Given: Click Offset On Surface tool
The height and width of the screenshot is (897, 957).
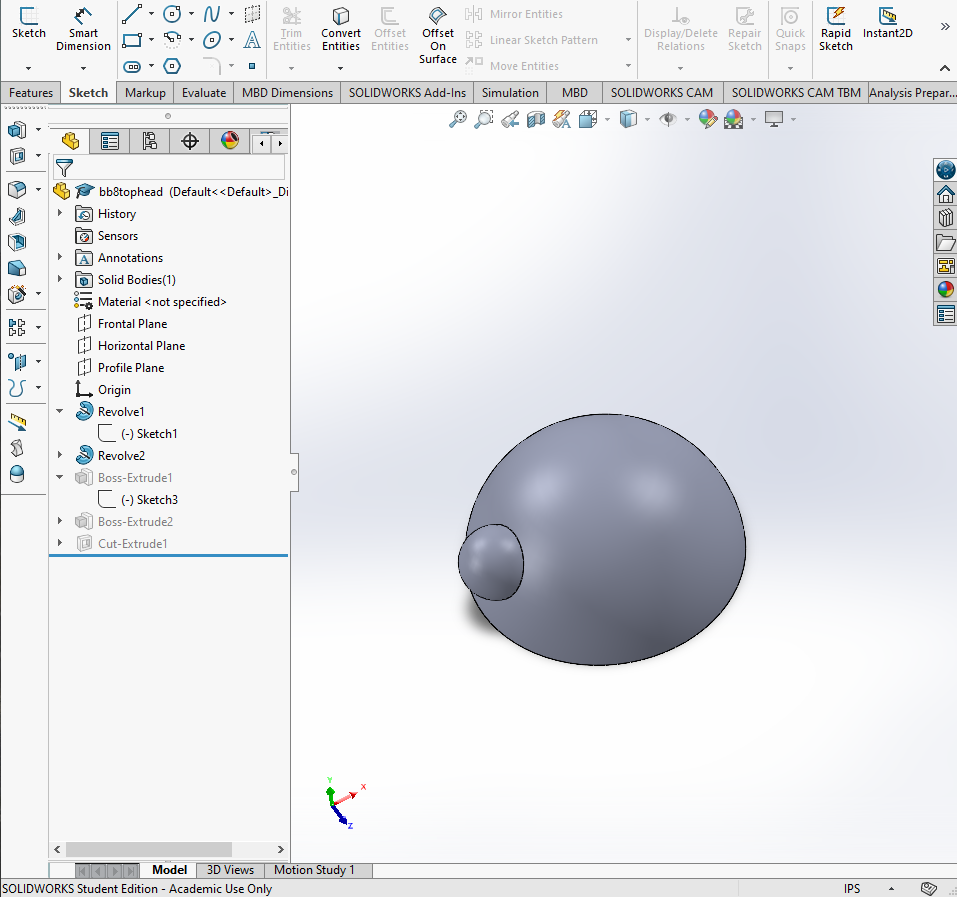Looking at the screenshot, I should point(438,35).
